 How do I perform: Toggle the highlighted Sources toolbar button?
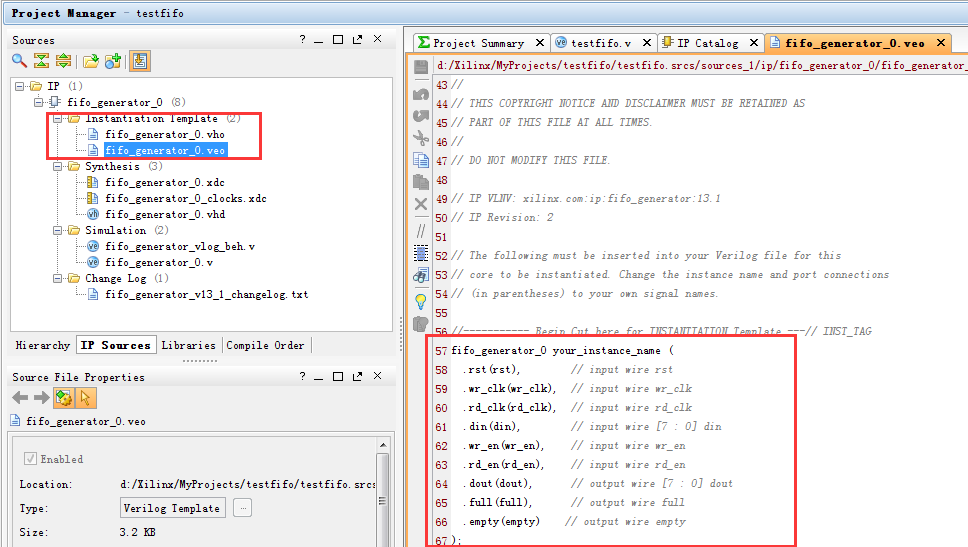pos(140,61)
